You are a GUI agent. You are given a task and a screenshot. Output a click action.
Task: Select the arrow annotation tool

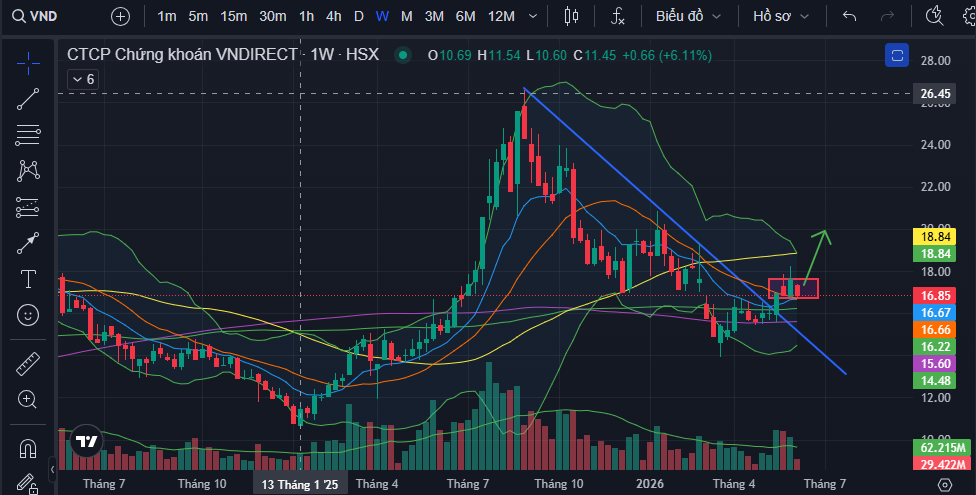click(x=28, y=243)
